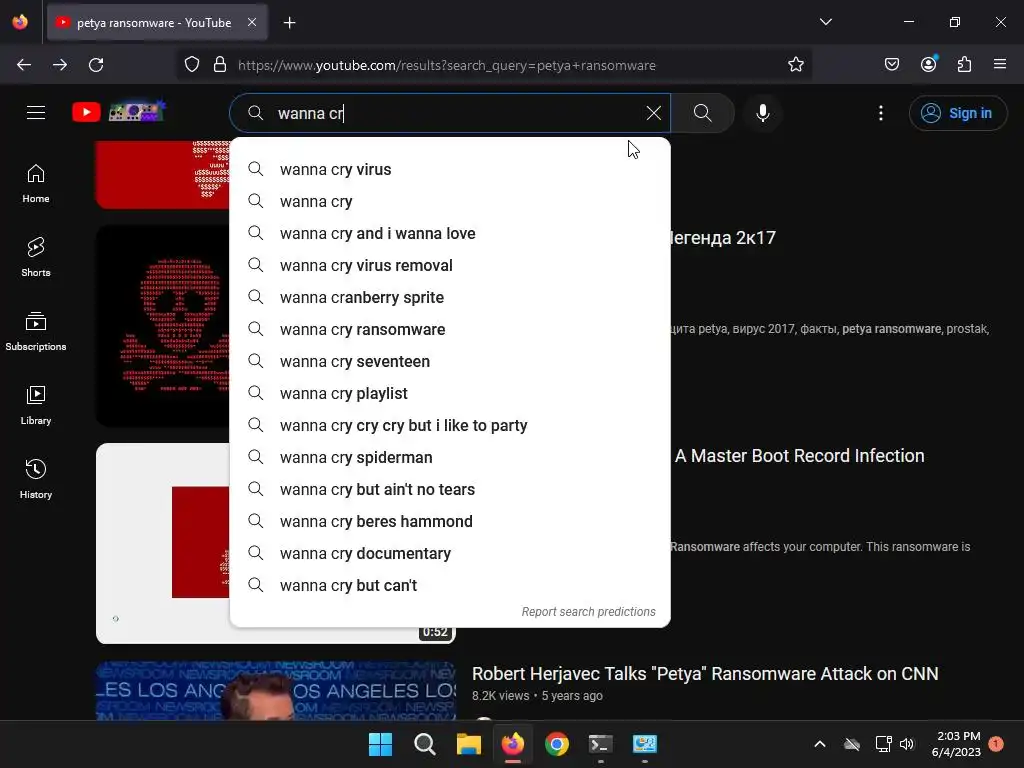Open the CNN newsroom video thumbnail
Viewport: 1024px width, 768px height.
coord(276,690)
